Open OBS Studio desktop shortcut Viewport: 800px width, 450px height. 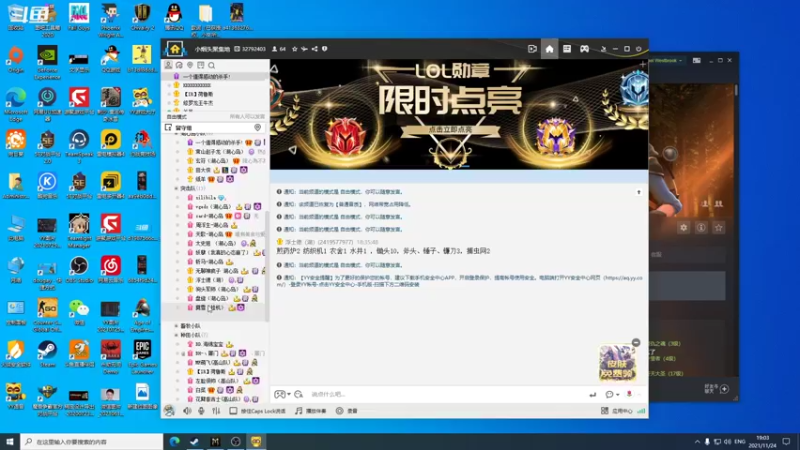click(x=79, y=269)
